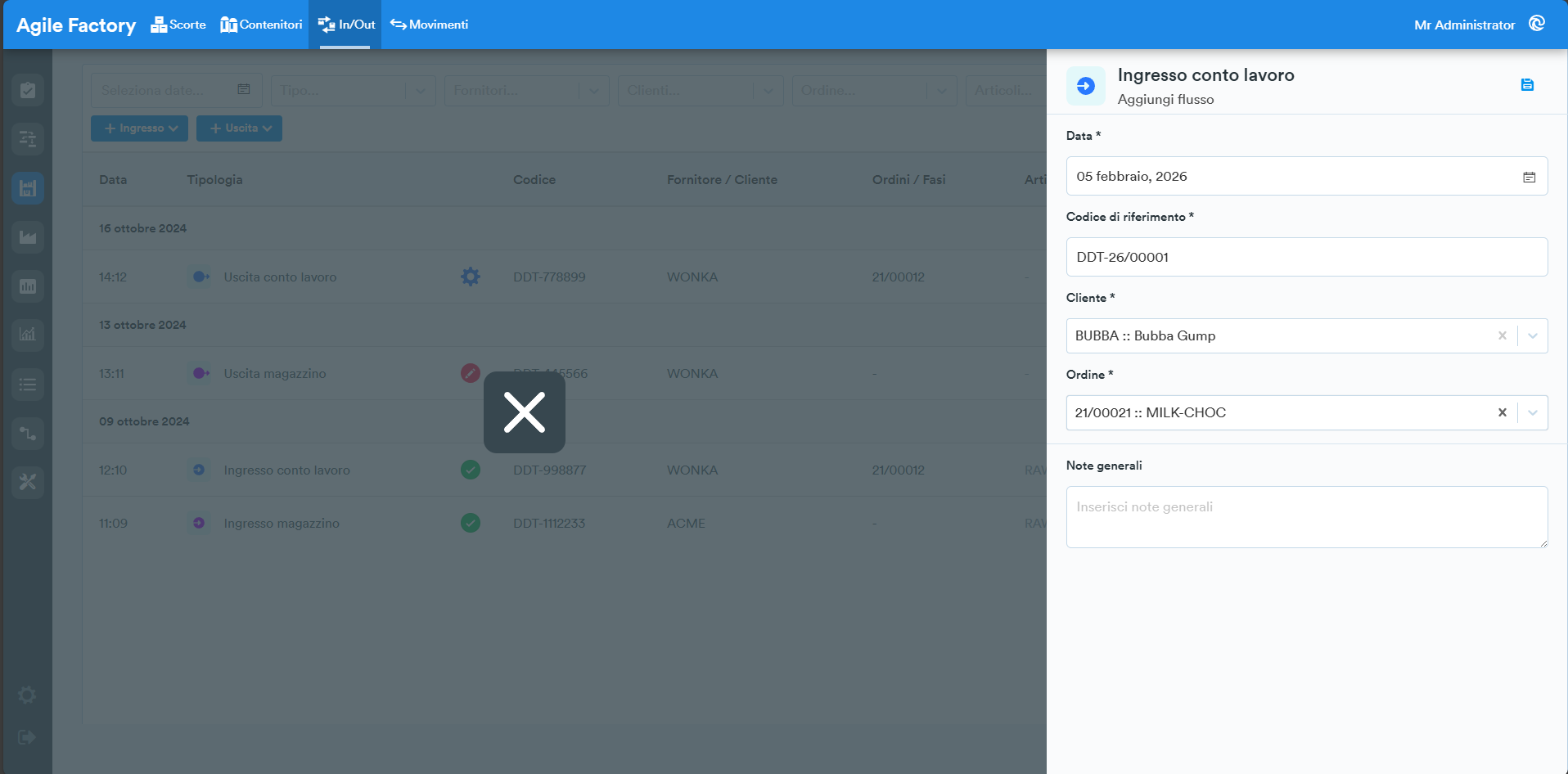Click the 09 ottobre 2024 group header
Viewport: 1568px width, 774px height.
point(144,421)
